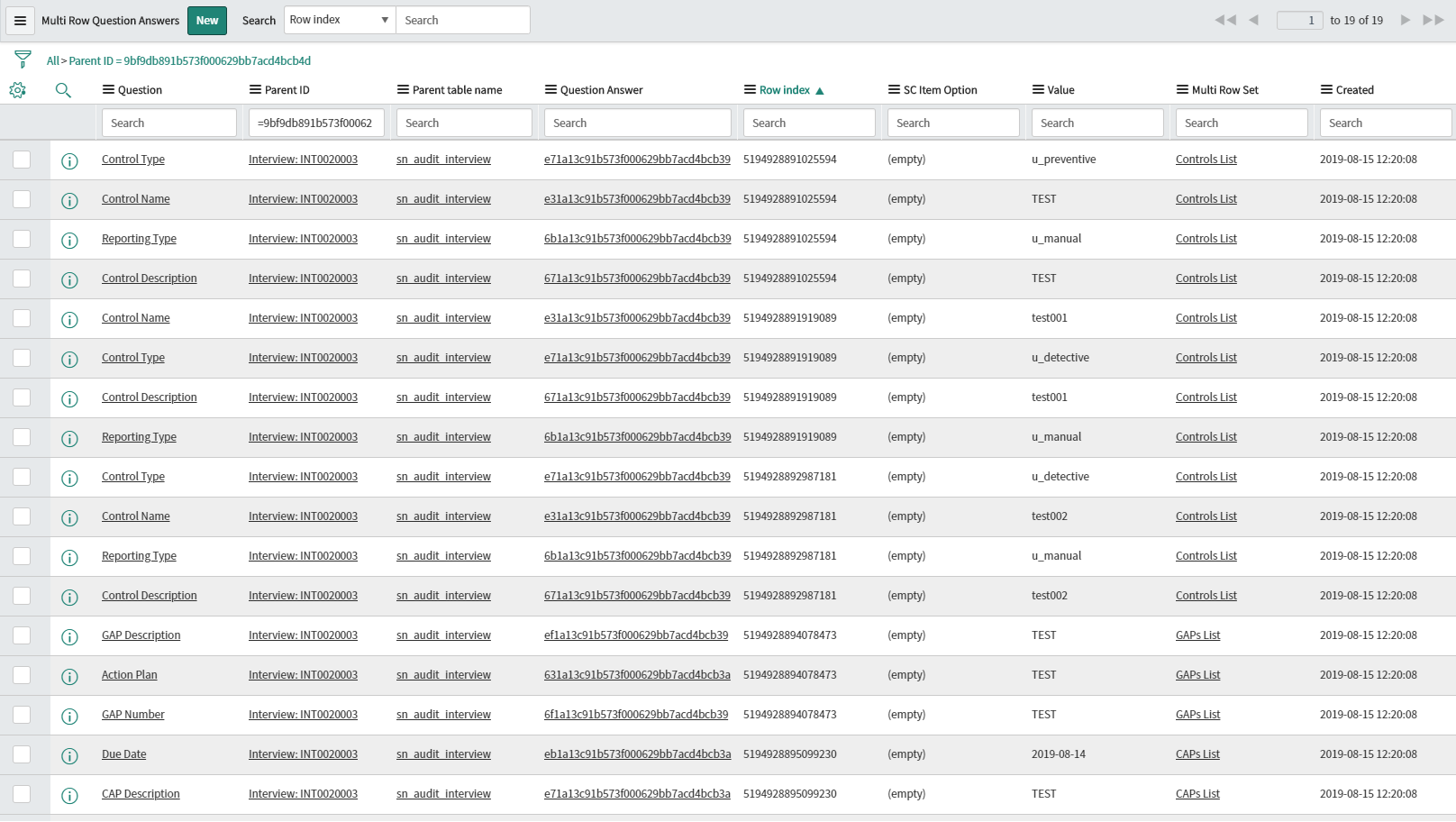Open the filter funnel icon
The image size is (1456, 822).
coord(23,59)
